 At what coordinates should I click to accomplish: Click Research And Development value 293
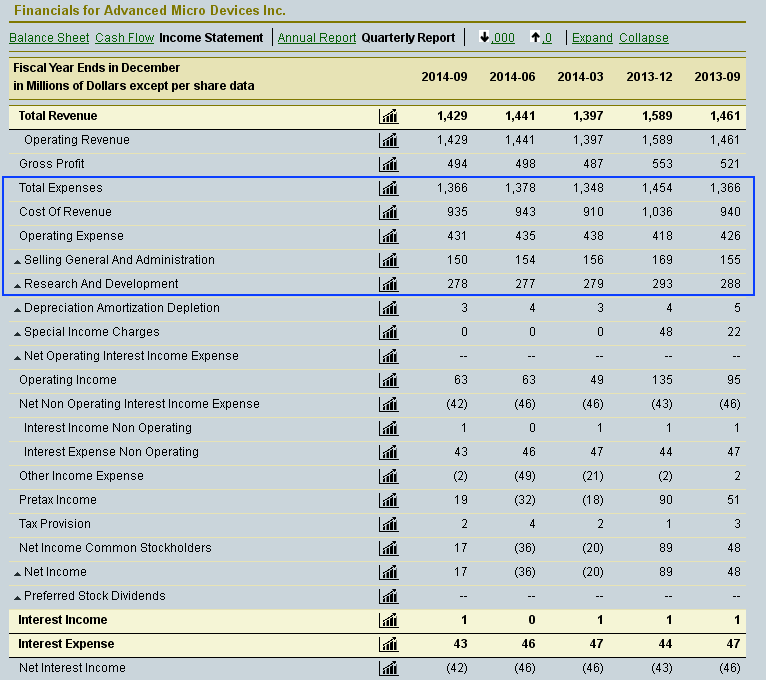662,284
